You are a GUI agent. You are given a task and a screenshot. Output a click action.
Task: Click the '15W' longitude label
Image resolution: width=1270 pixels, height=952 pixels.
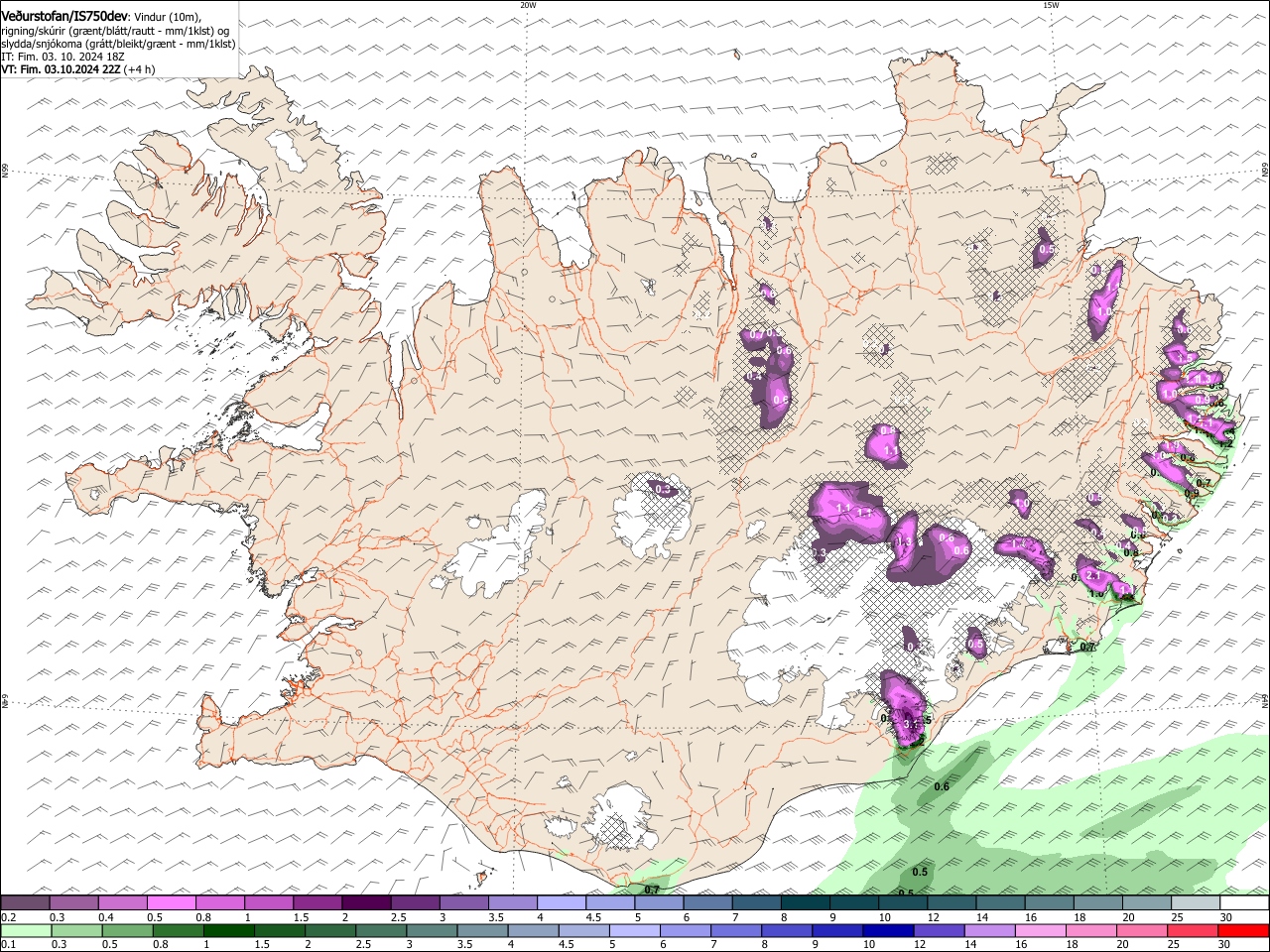(x=1051, y=5)
